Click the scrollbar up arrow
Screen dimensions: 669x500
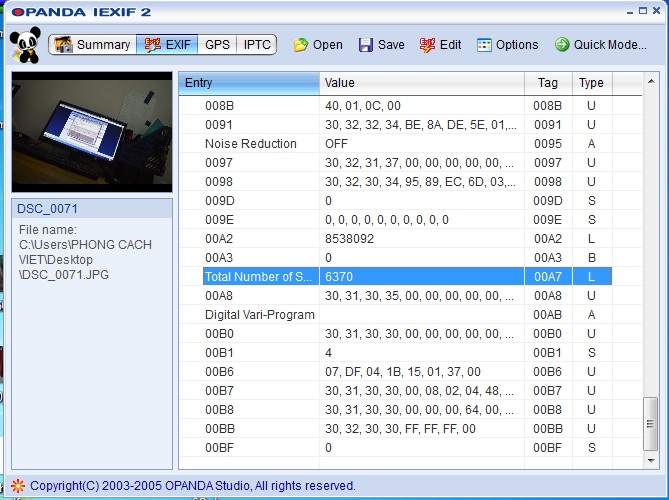[x=651, y=81]
